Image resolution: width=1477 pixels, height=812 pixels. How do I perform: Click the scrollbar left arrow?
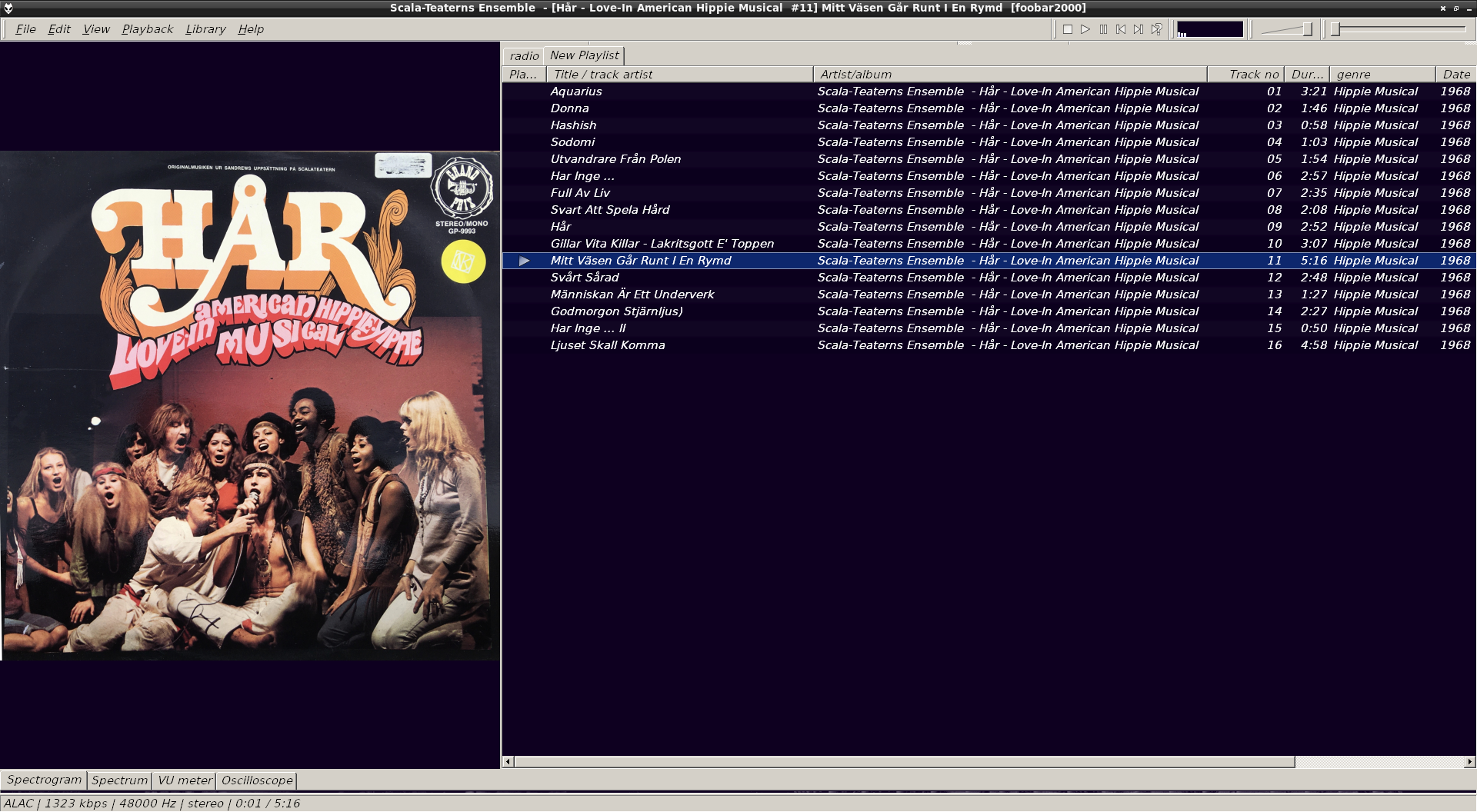[x=508, y=762]
